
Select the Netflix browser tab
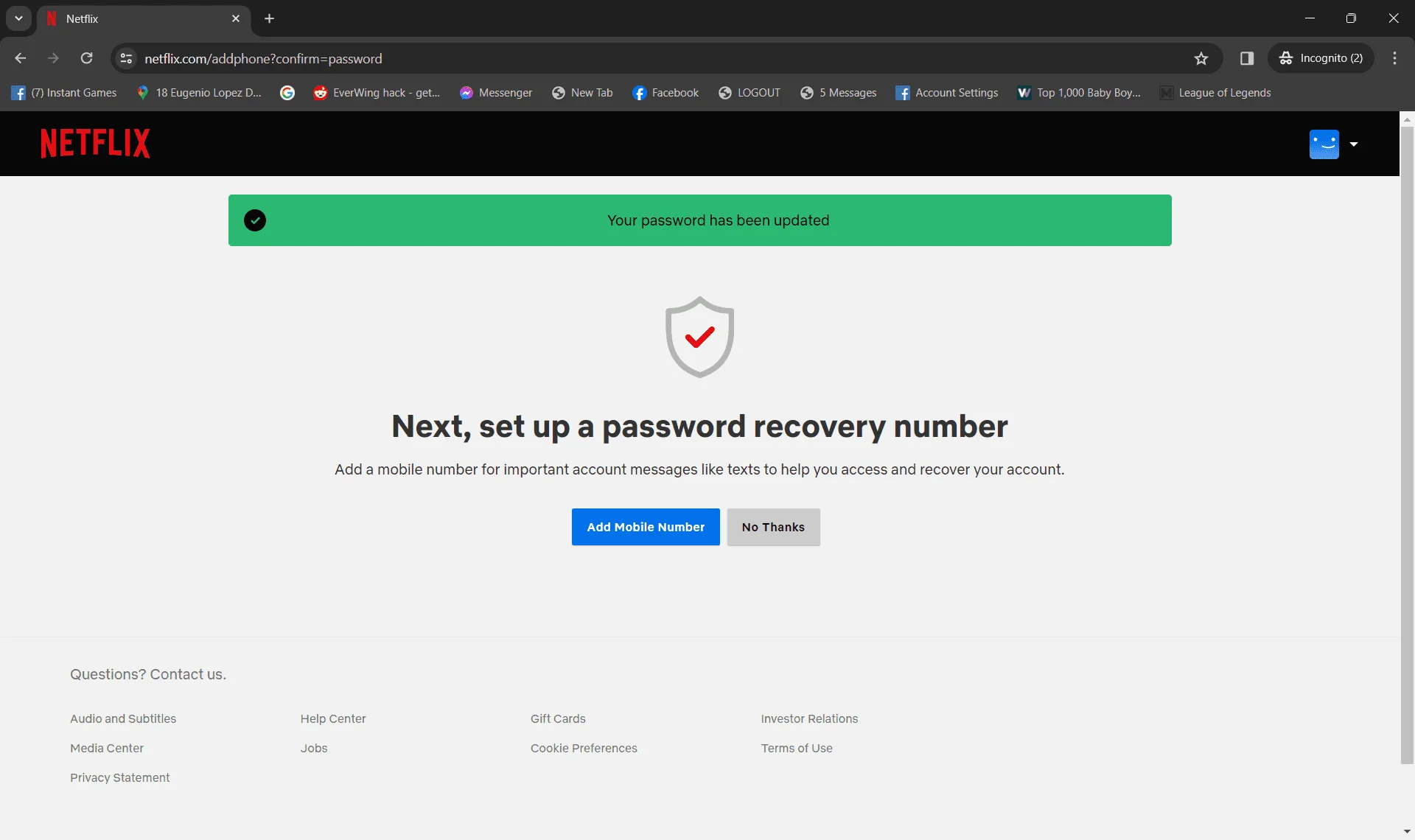click(x=144, y=18)
